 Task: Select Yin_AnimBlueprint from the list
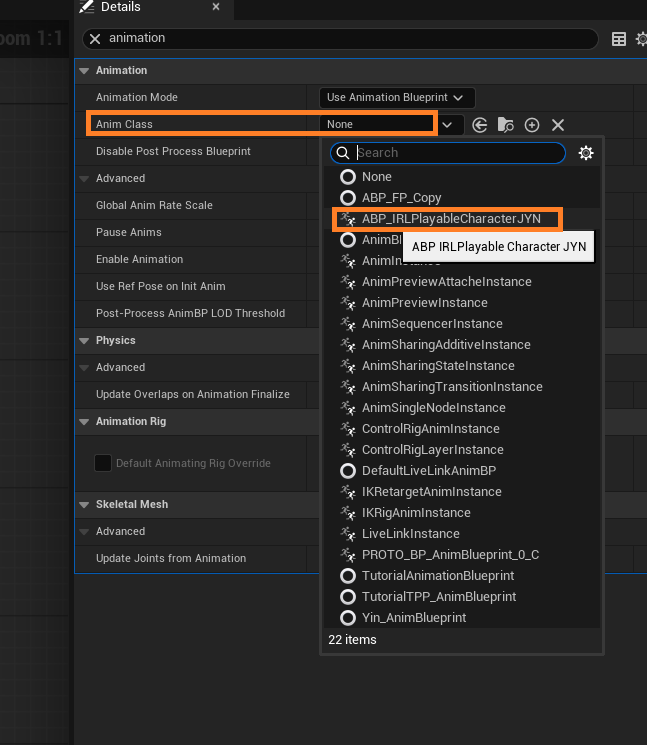[413, 618]
